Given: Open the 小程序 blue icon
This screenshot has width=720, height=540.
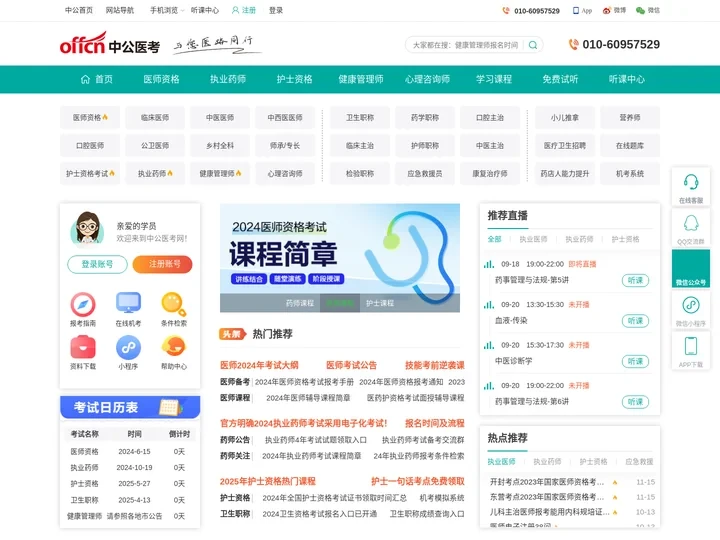Looking at the screenshot, I should [x=128, y=347].
